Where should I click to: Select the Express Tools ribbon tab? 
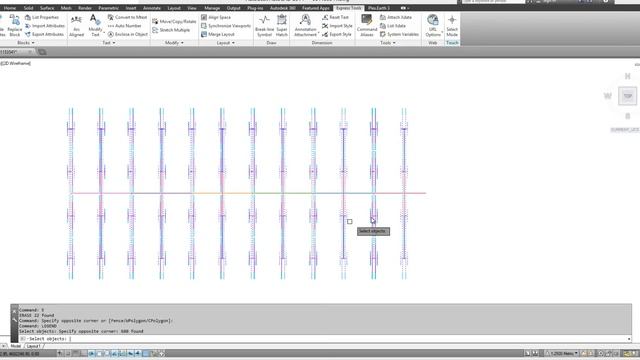click(x=349, y=8)
